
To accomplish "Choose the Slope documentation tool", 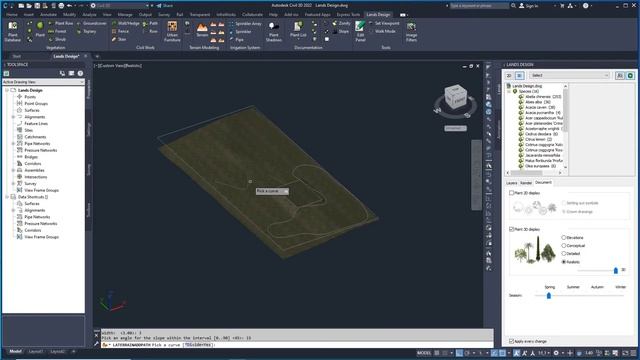I will [x=341, y=31].
